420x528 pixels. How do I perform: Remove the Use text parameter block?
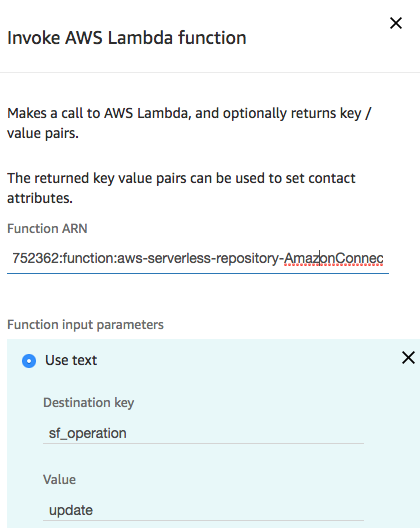click(408, 358)
